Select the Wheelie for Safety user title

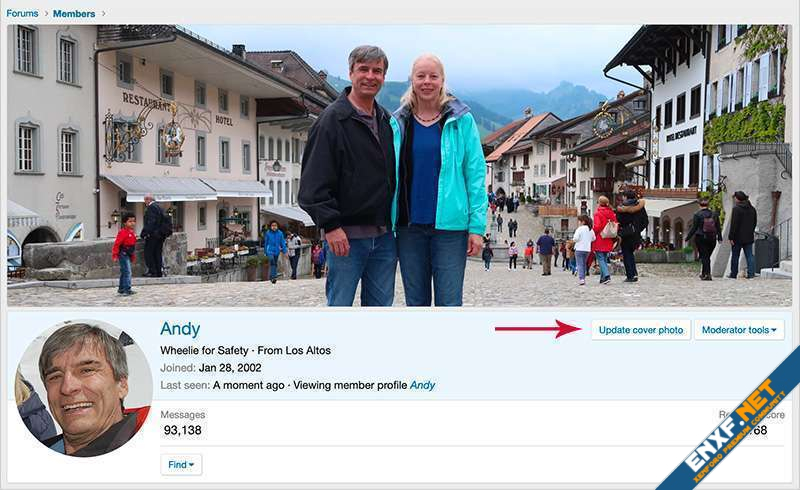coord(204,351)
